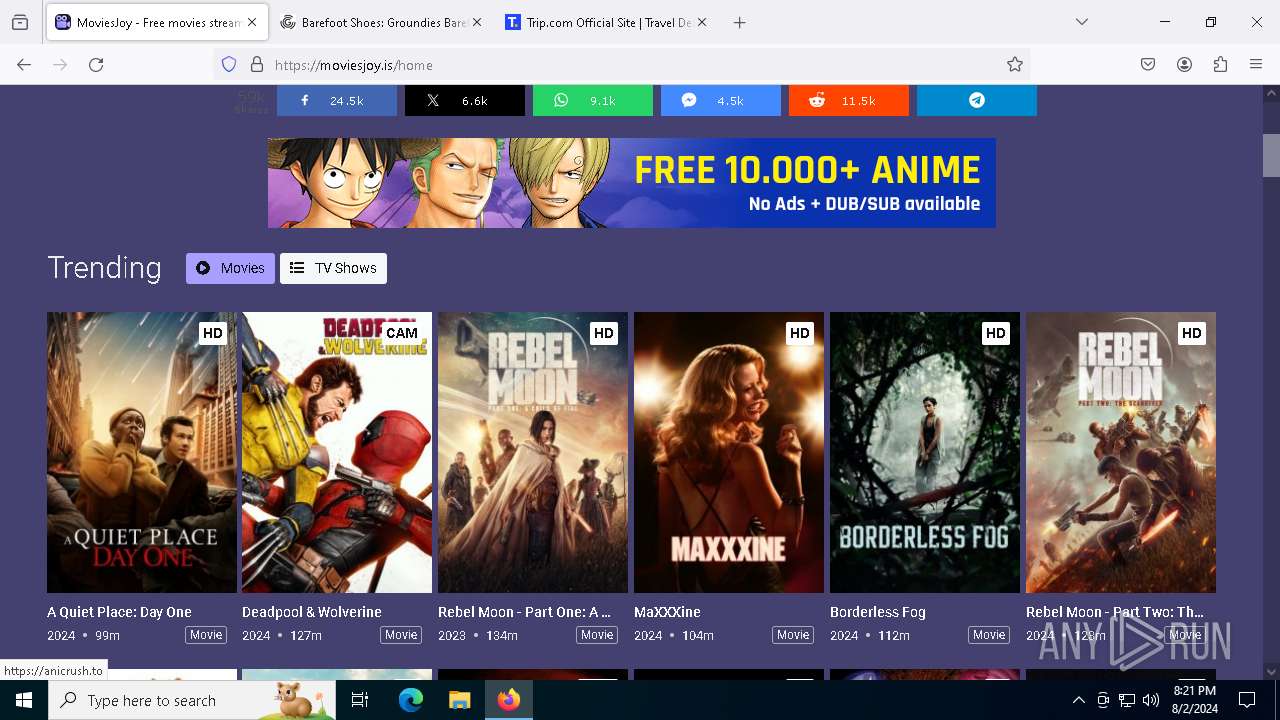This screenshot has width=1280, height=720.
Task: Share on X with 6.6k count
Action: [464, 100]
